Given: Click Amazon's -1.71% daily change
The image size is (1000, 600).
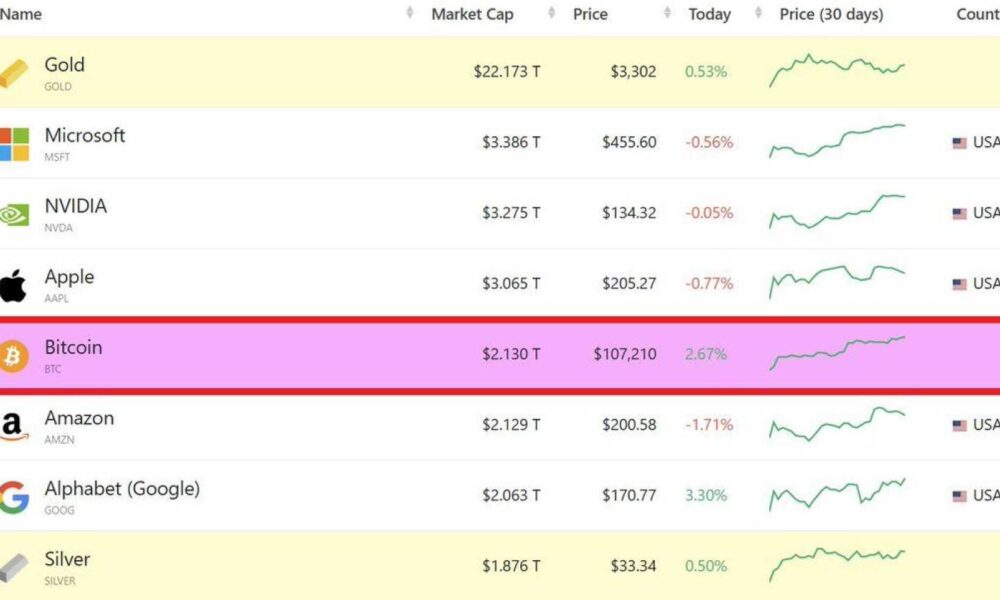Looking at the screenshot, I should click(x=709, y=425).
